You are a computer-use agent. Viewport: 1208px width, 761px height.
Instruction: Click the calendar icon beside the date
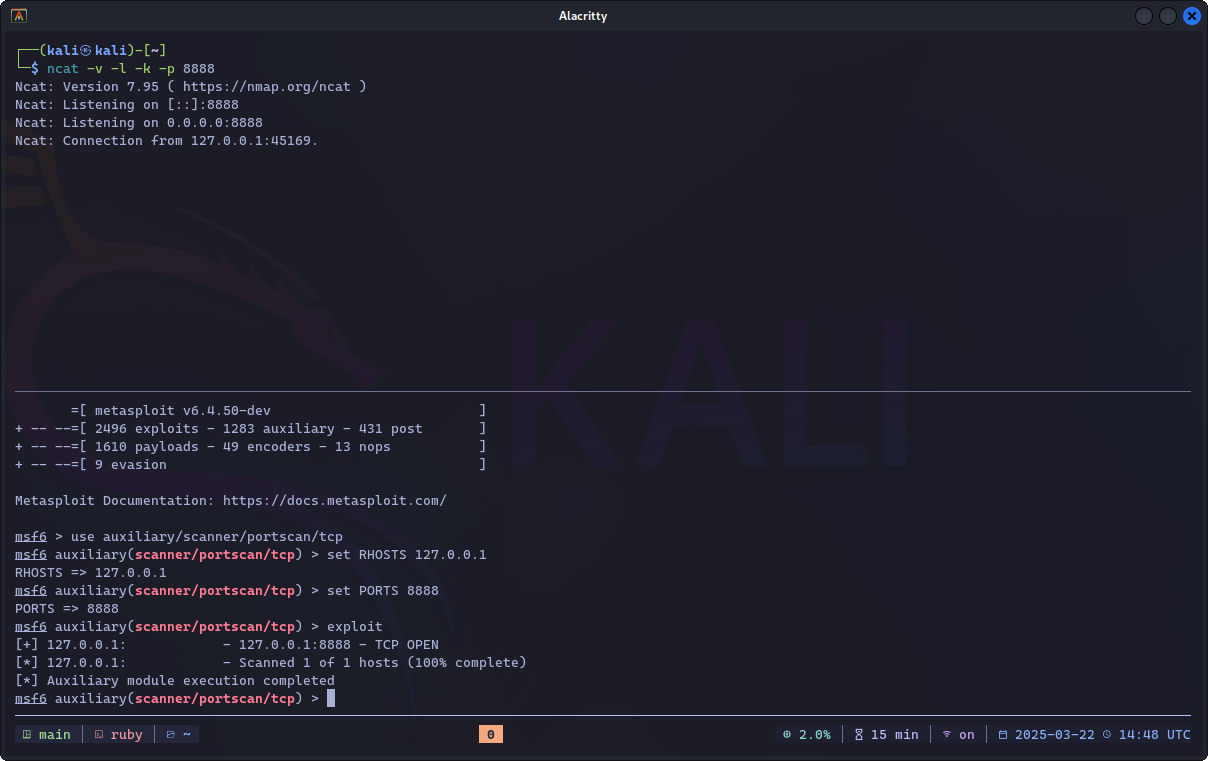pyautogui.click(x=1003, y=734)
